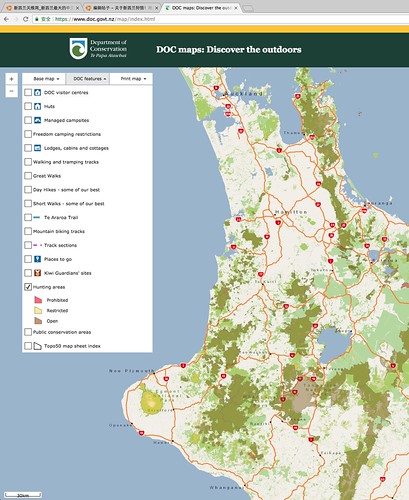Screen dimensions: 409x500
Task: Check Places to go checkbox
Action: click(x=28, y=259)
